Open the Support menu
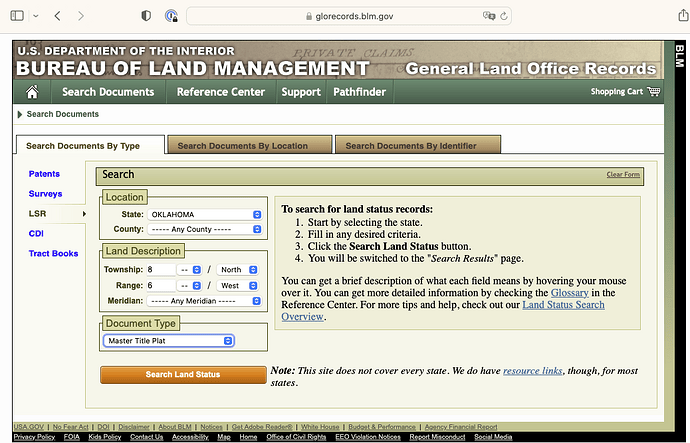 coord(301,92)
